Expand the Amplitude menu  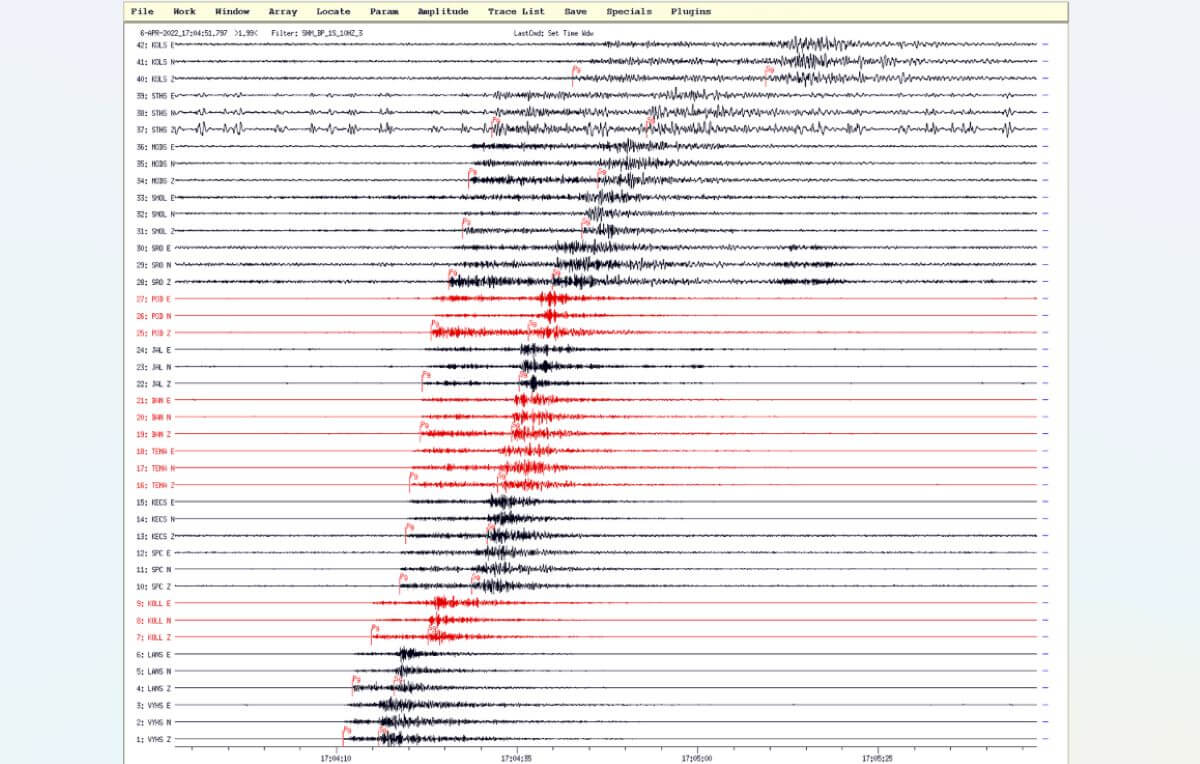click(x=442, y=12)
